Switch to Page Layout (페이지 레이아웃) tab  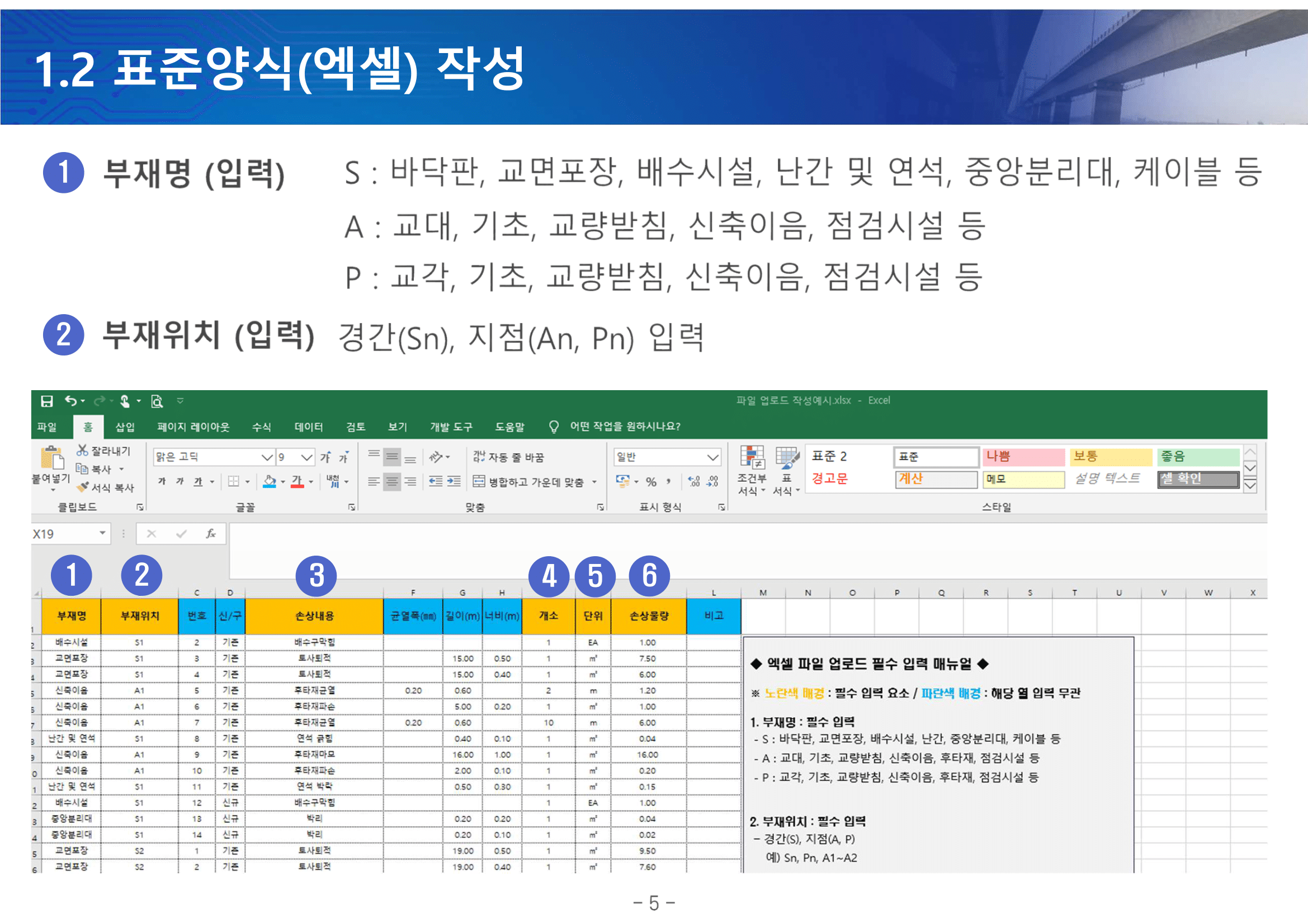point(193,427)
